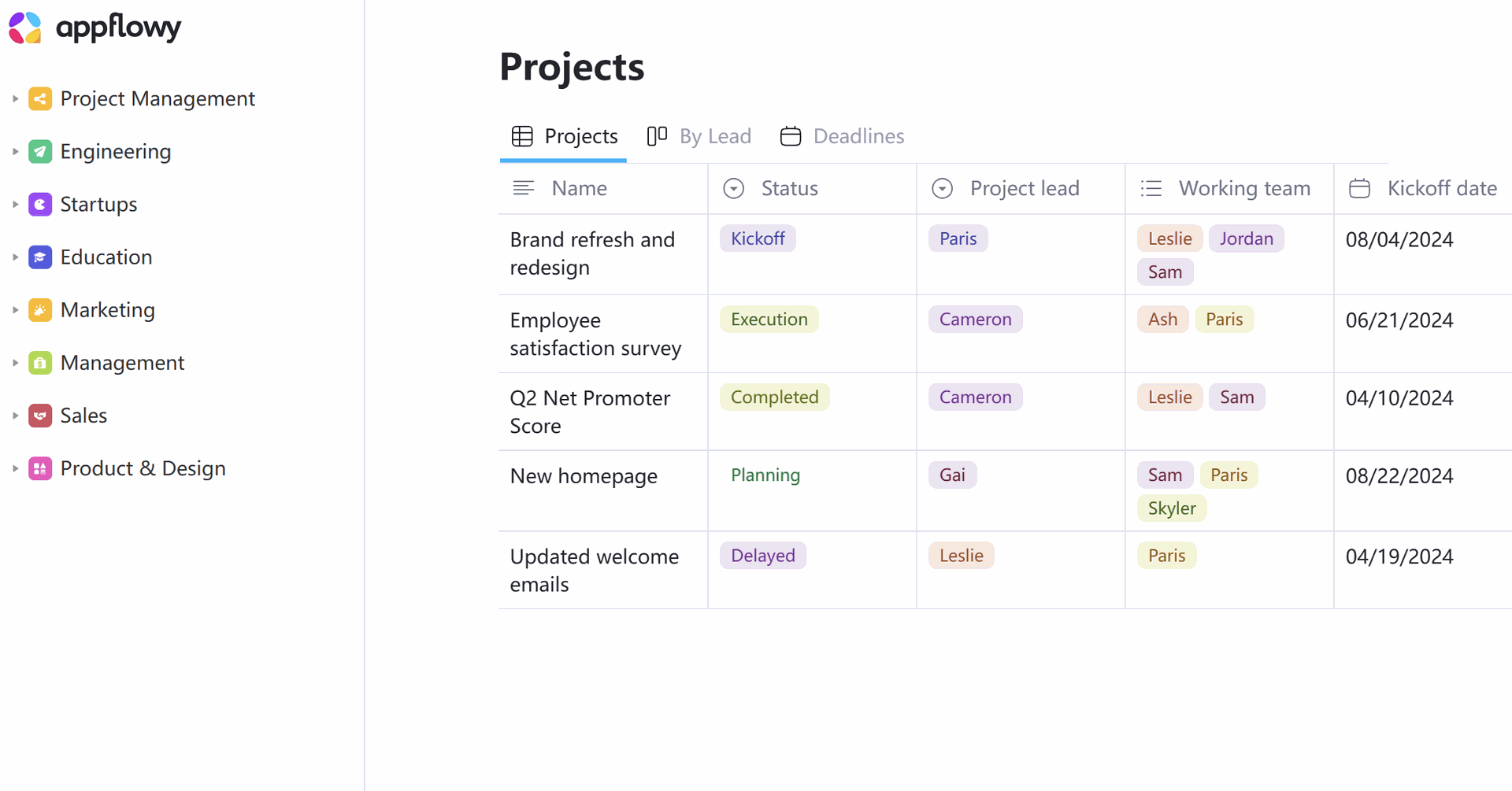Expand the Marketing section arrow
This screenshot has height=791, width=1512.
coord(15,310)
